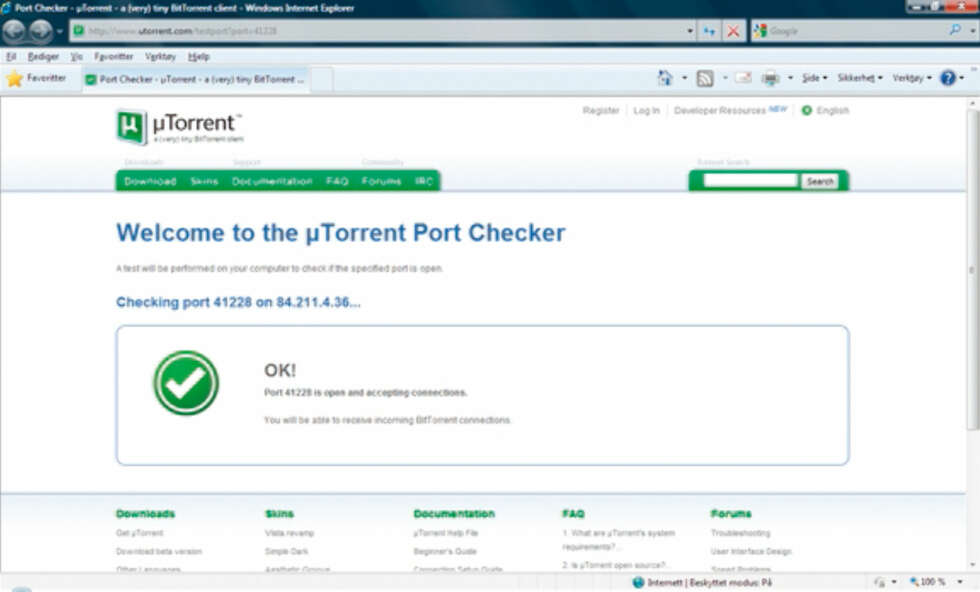The height and width of the screenshot is (592, 980).
Task: Click the vertical page scrollbar
Action: point(972,269)
